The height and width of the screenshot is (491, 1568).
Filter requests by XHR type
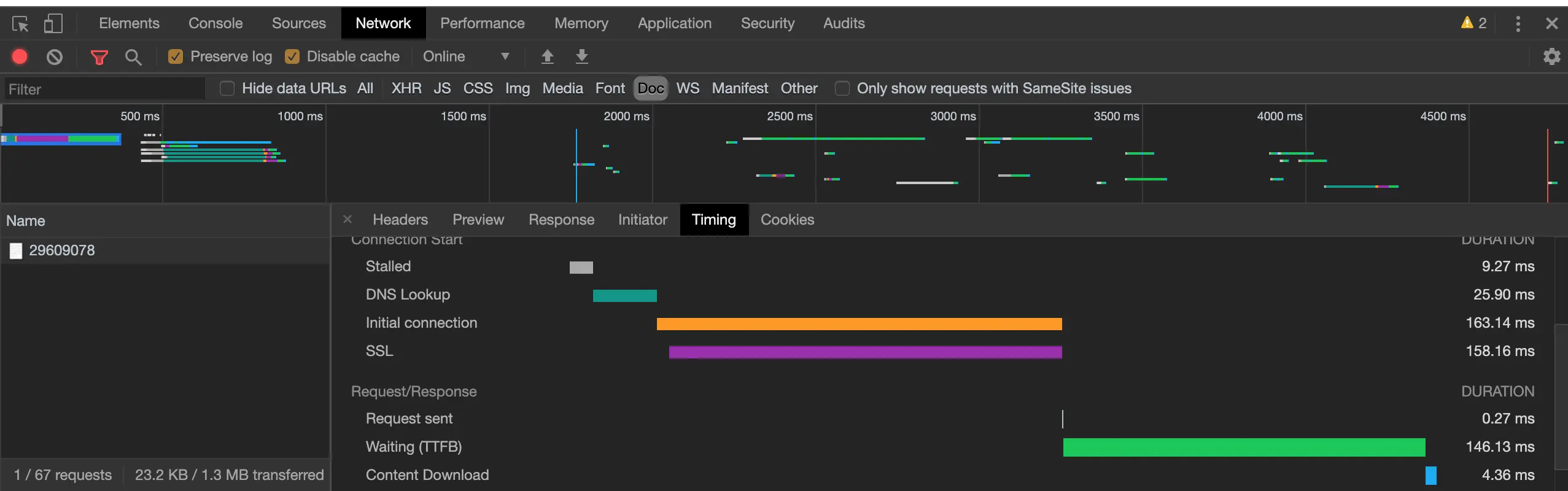point(406,88)
